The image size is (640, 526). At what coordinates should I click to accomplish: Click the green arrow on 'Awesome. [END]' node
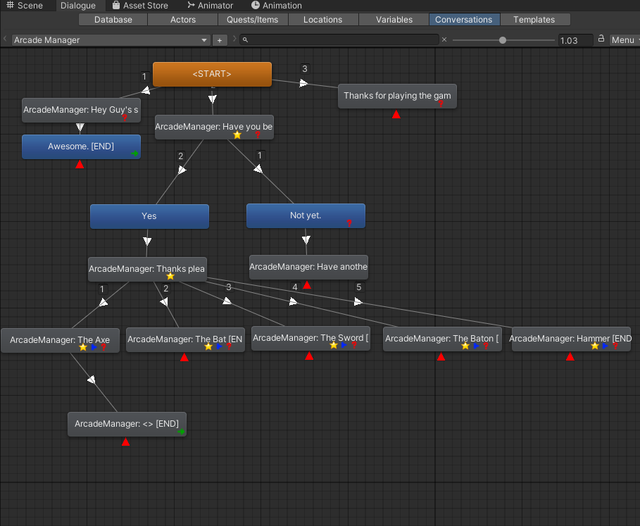coord(135,153)
